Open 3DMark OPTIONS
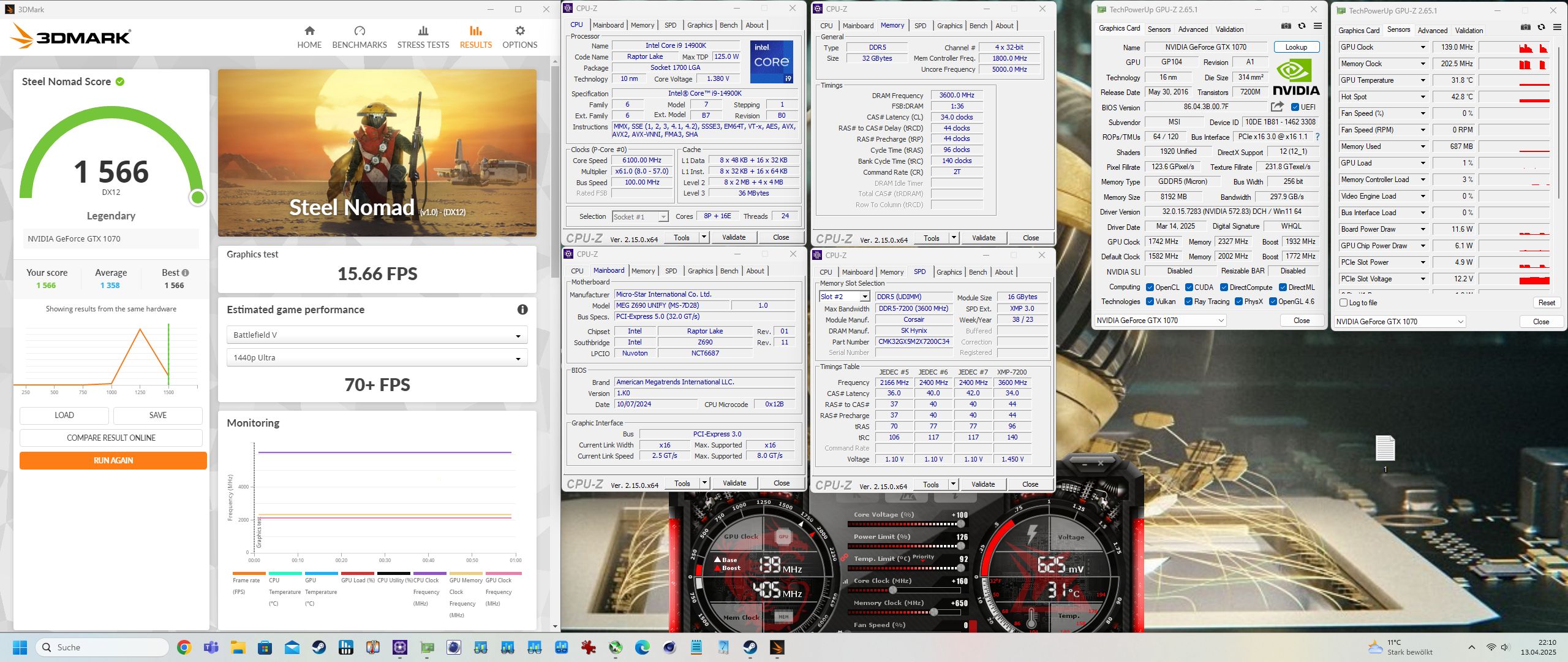 519,37
